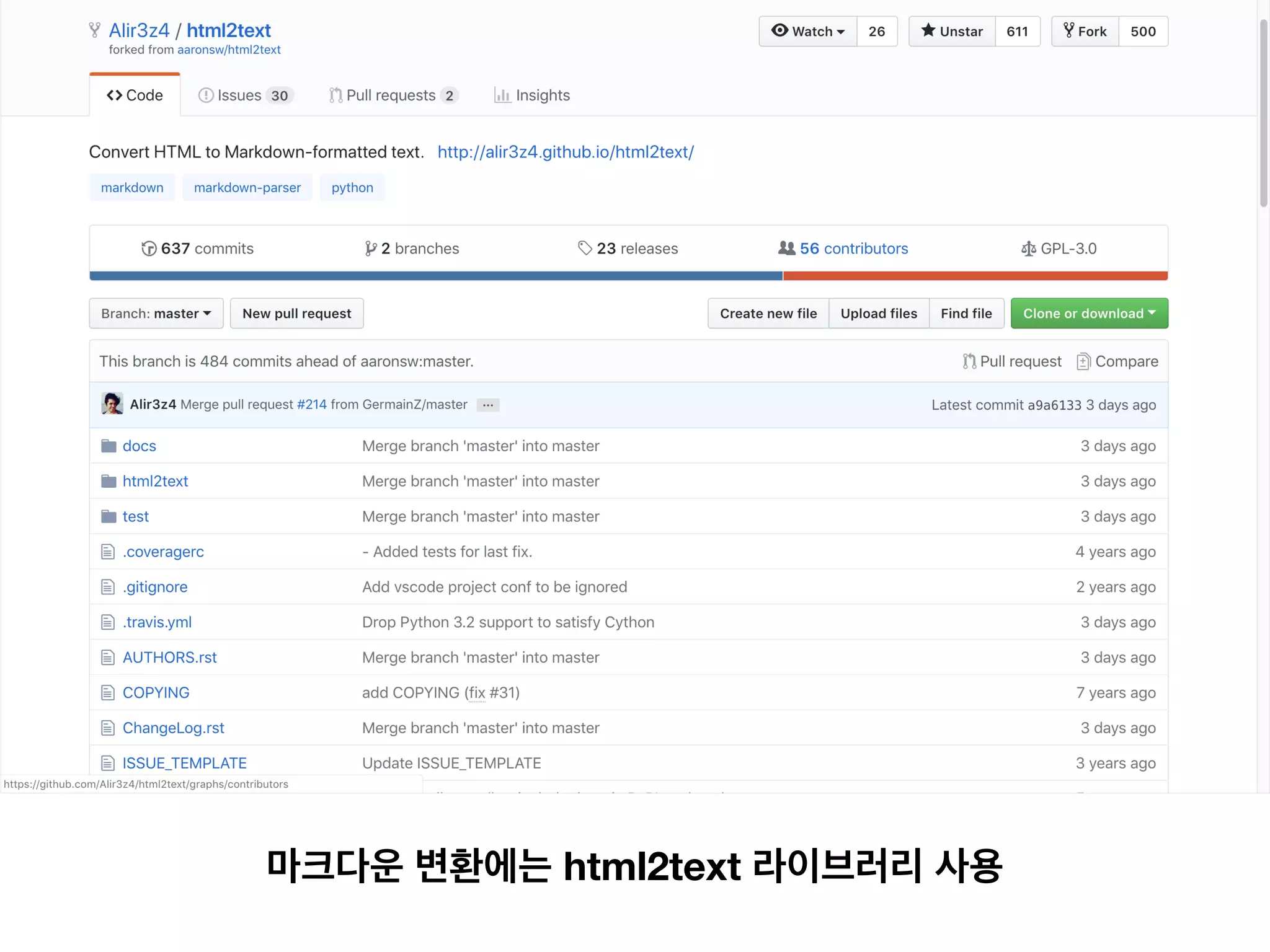The image size is (1270, 952).
Task: Open latest commit a9a6133 link
Action: point(1054,405)
